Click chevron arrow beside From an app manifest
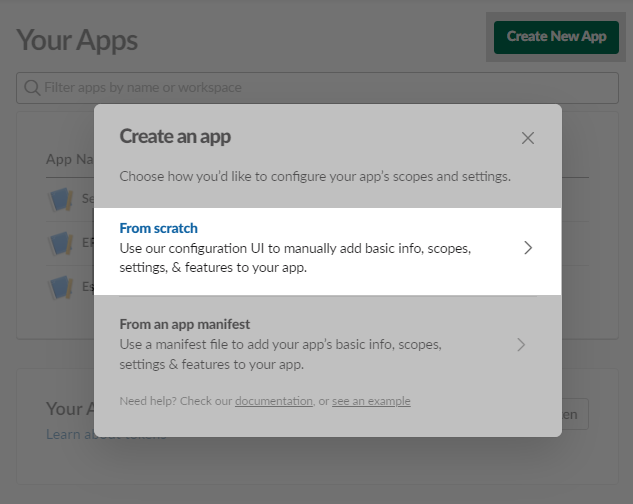 coord(521,345)
